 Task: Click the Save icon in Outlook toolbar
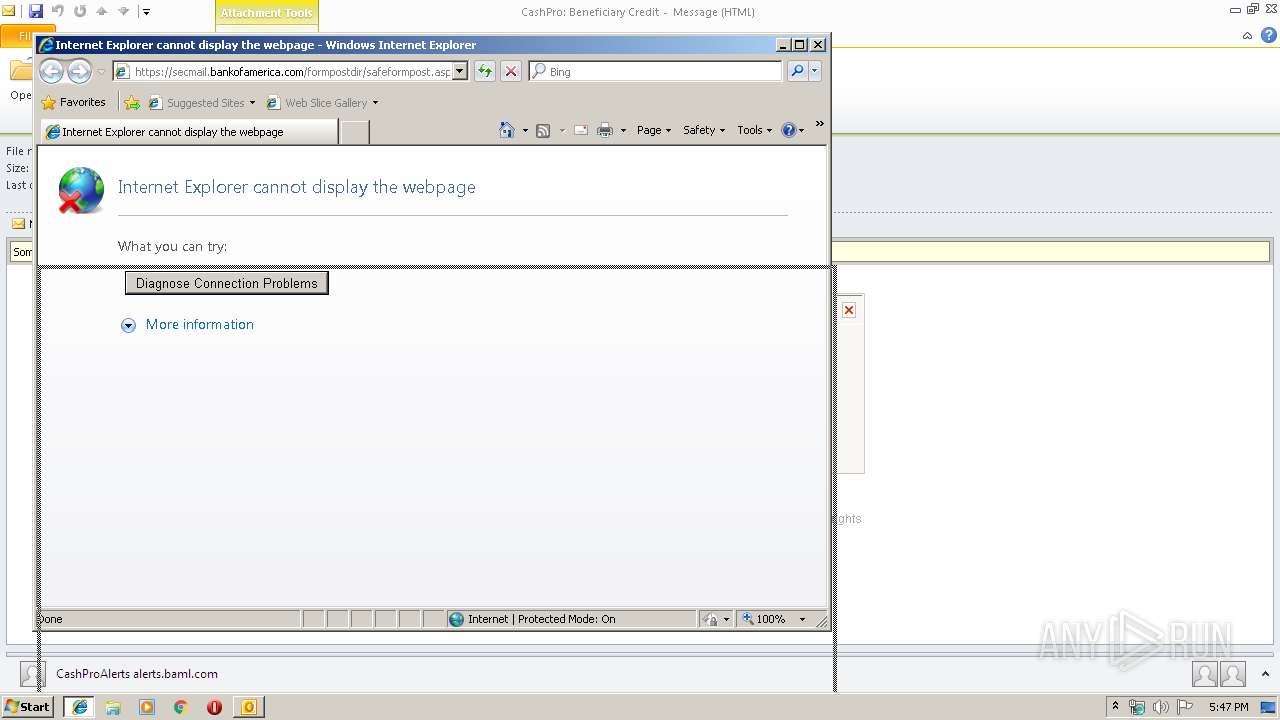click(x=36, y=11)
